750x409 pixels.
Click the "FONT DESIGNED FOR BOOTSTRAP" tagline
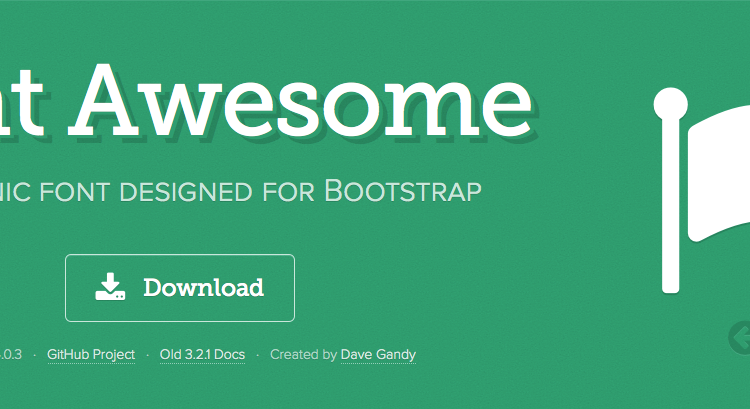[x=260, y=191]
